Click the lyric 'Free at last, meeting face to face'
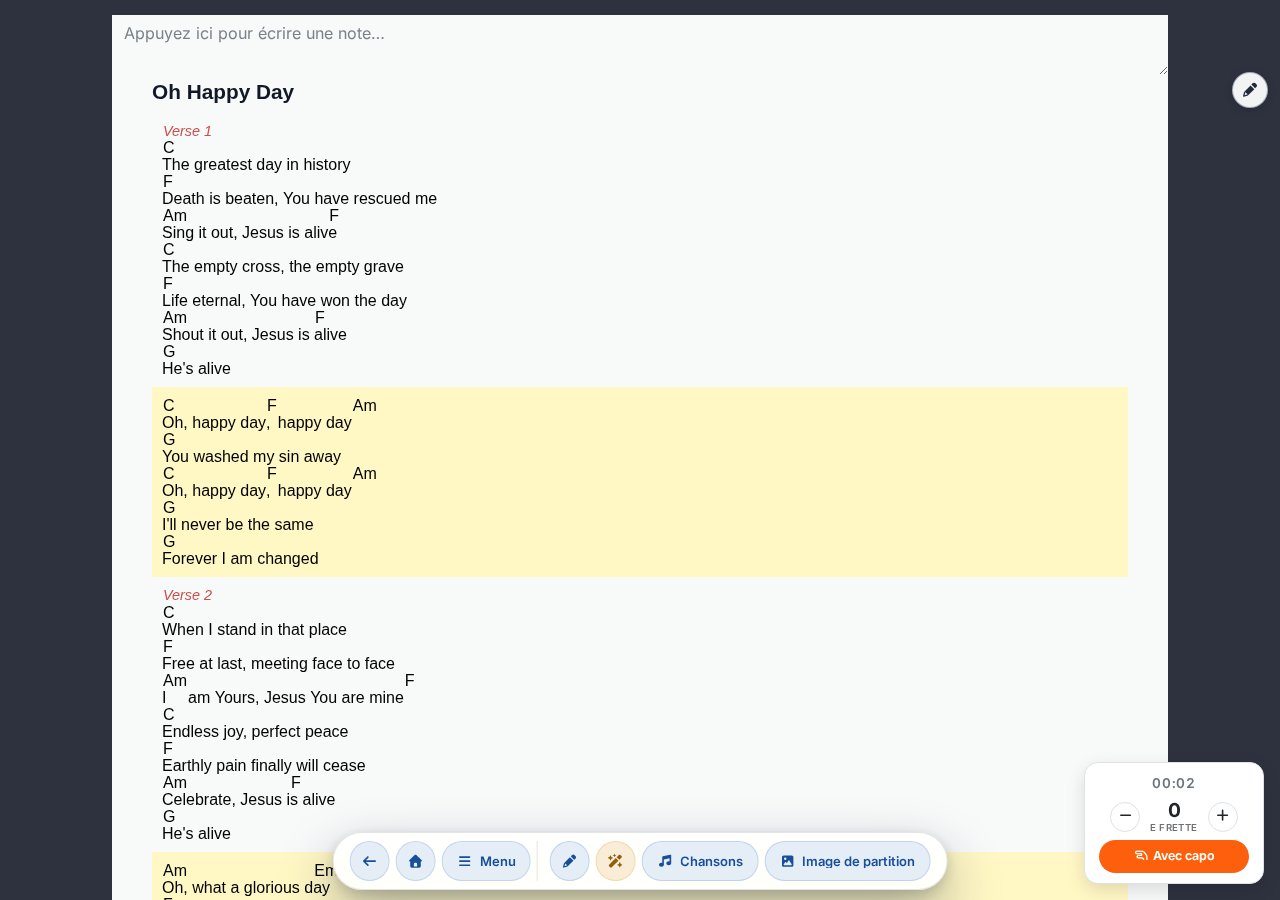The width and height of the screenshot is (1280, 900). [x=278, y=664]
